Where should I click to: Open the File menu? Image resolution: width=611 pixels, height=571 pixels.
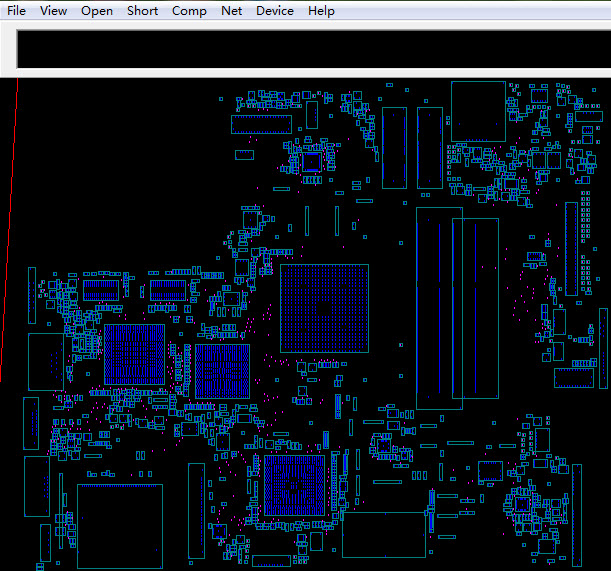(x=16, y=11)
